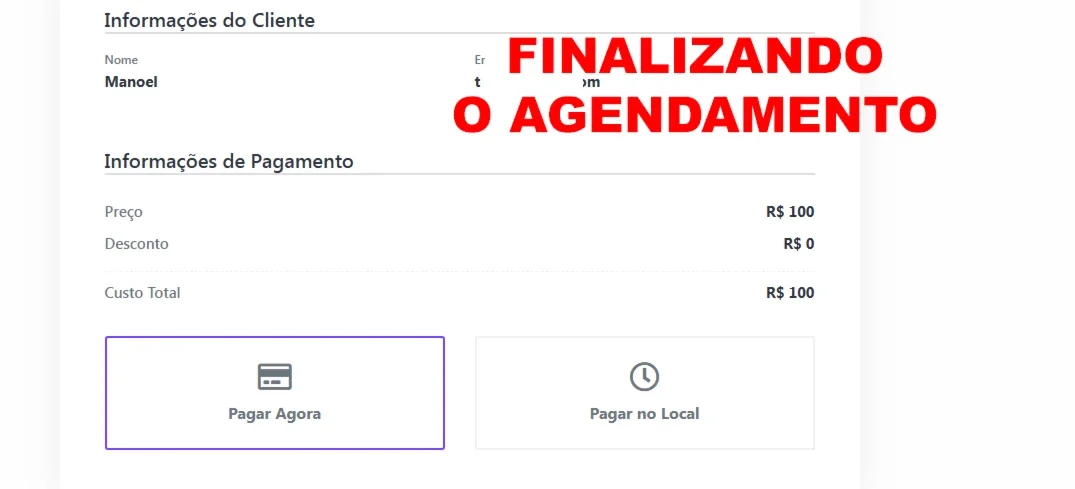Click the R$ 100 price value
The height and width of the screenshot is (489, 1075).
(x=790, y=212)
